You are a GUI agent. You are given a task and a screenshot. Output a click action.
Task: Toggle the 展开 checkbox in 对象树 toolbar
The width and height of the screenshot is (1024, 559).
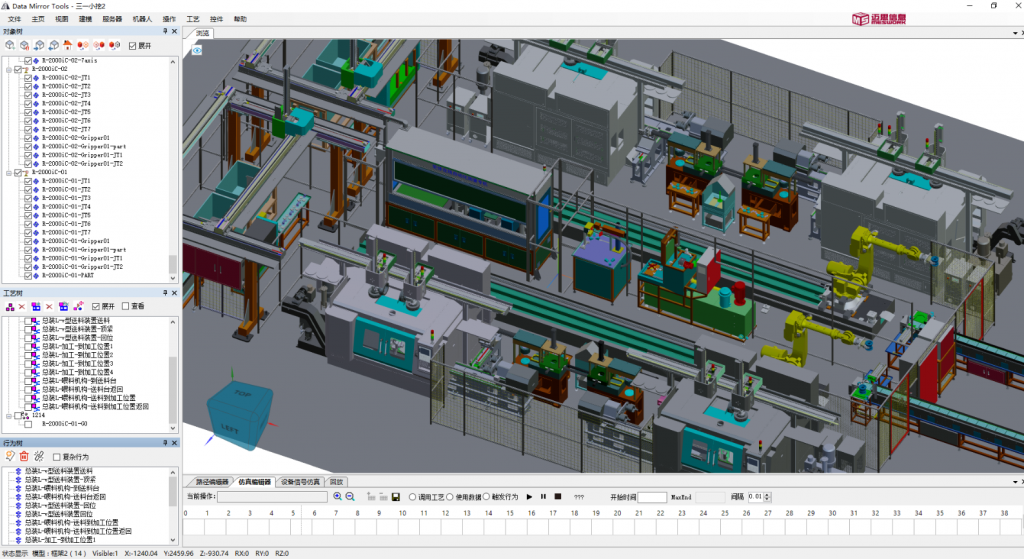[132, 46]
